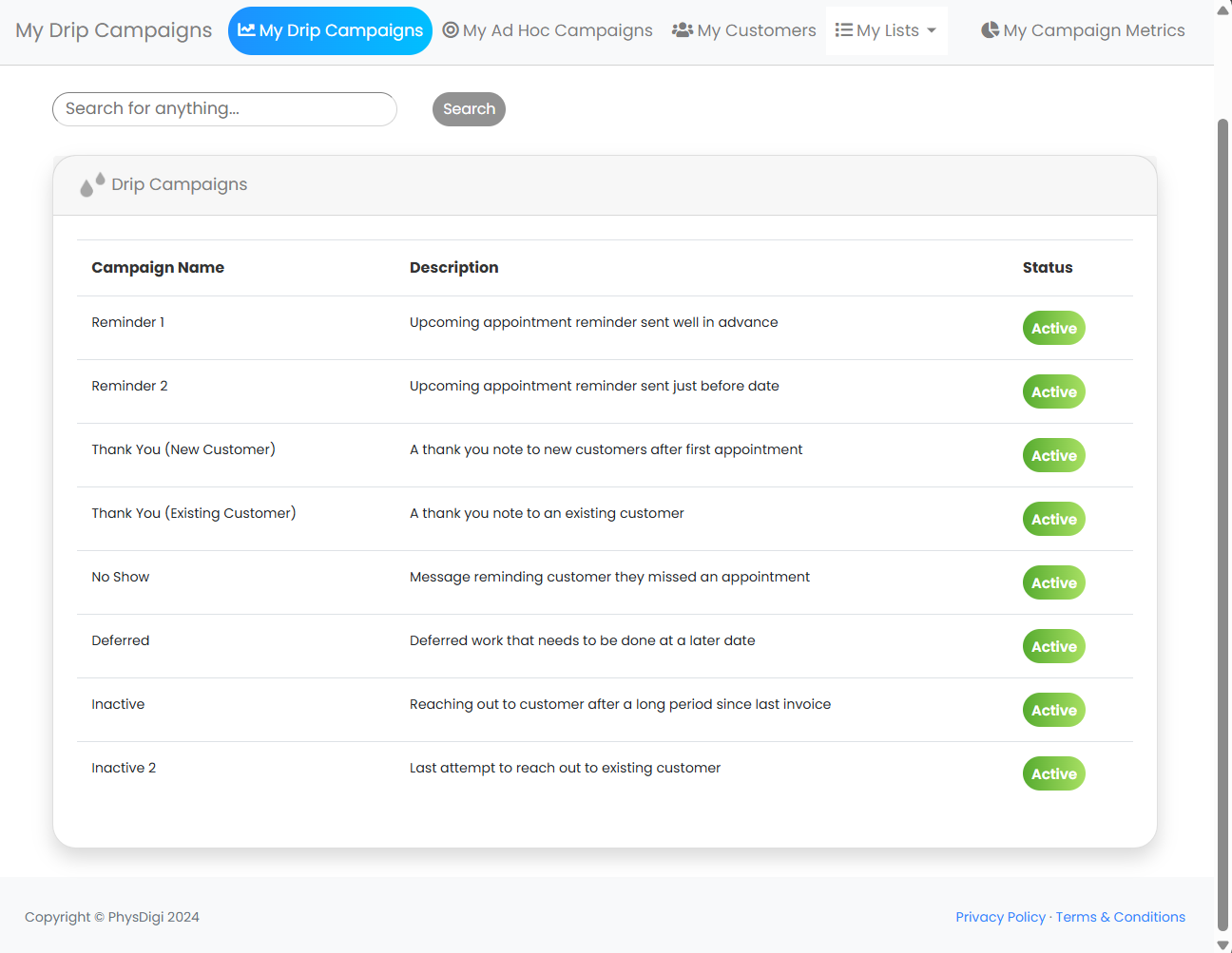
Task: Select the Thank You (New Customer) campaign
Action: (183, 449)
